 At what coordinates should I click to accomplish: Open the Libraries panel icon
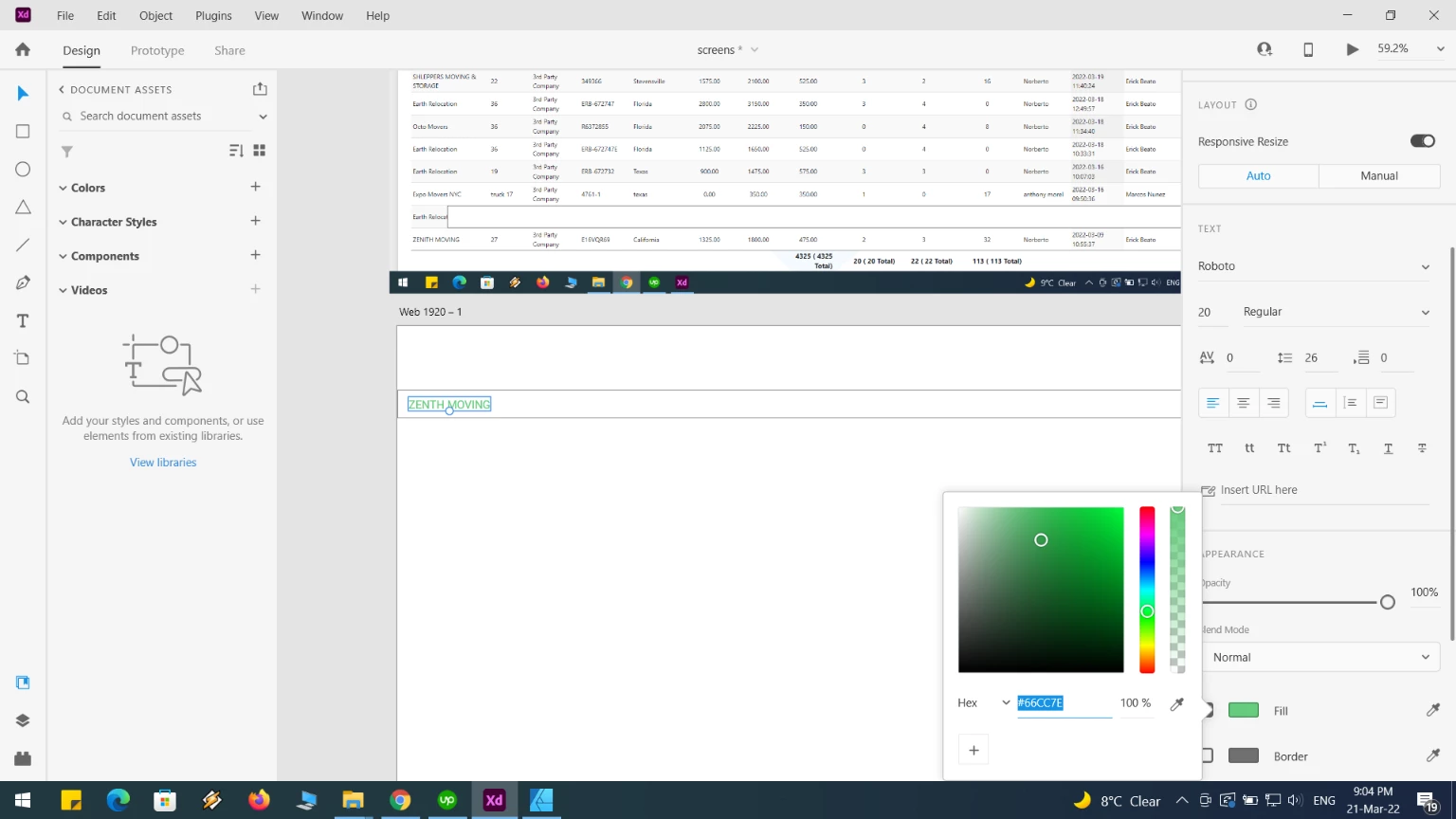23,682
